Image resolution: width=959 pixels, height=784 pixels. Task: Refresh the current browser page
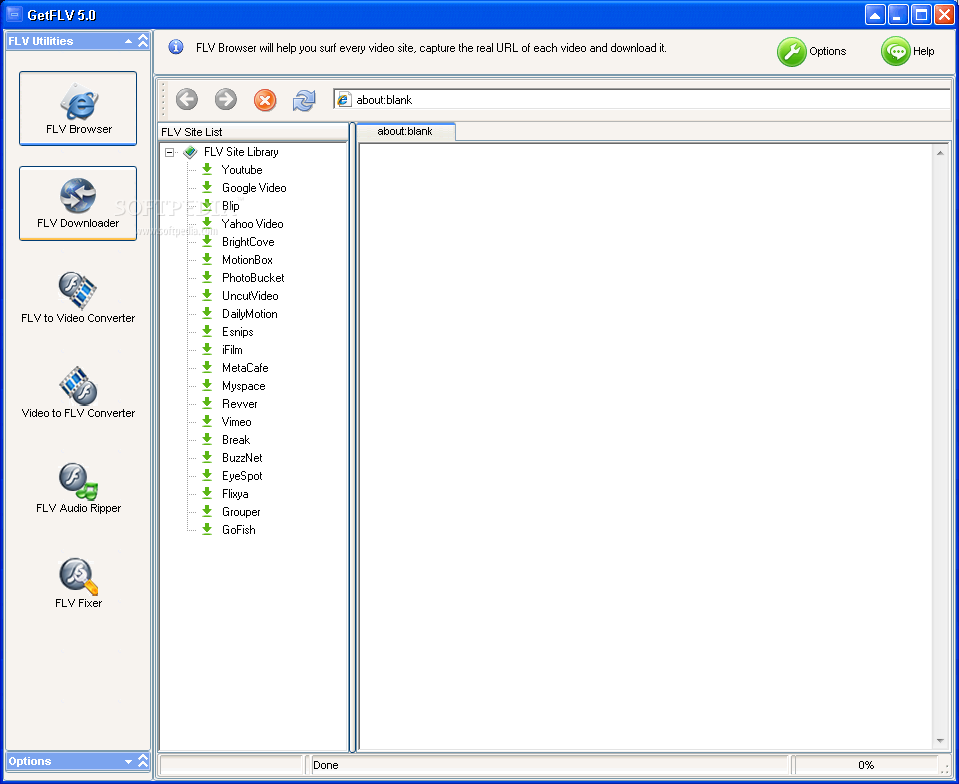pos(304,100)
